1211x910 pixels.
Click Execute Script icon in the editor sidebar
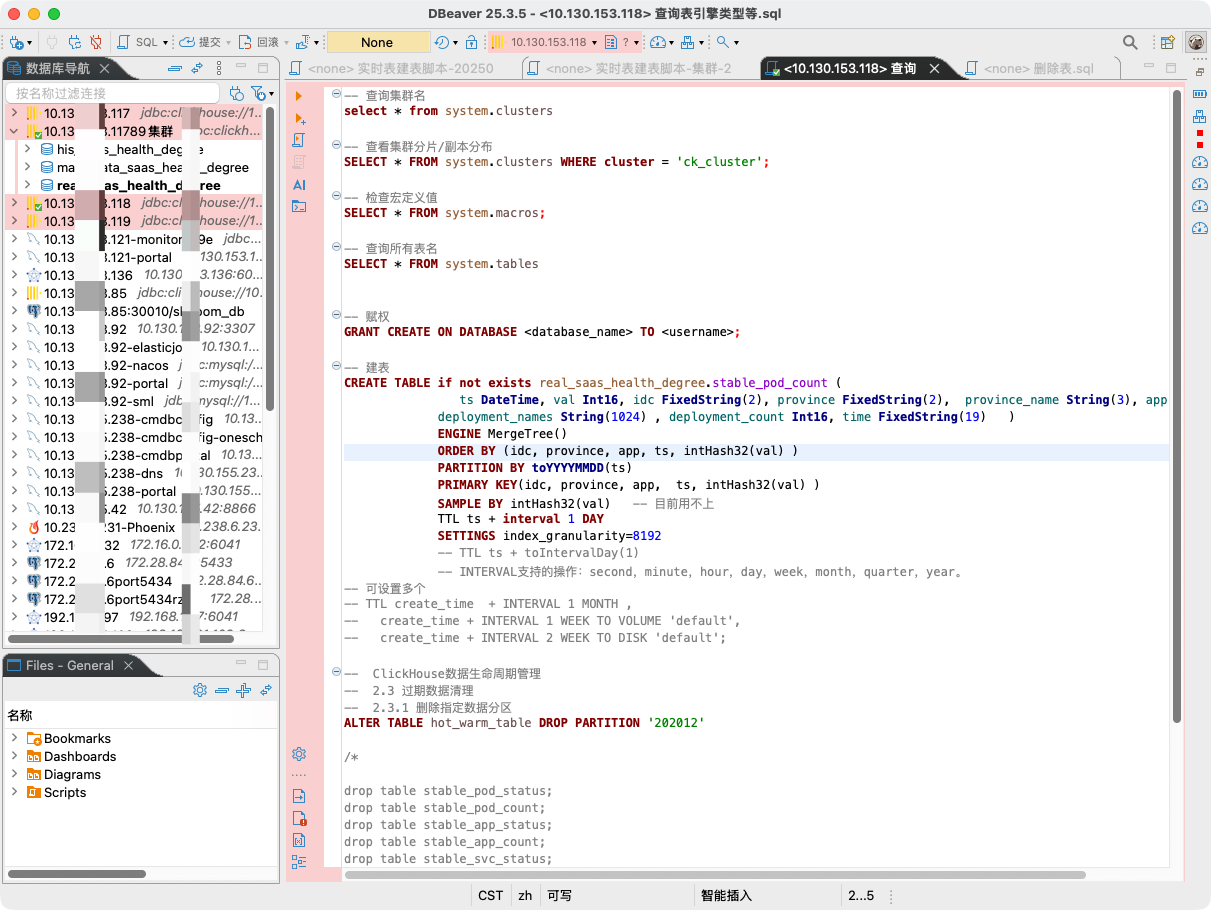299,140
